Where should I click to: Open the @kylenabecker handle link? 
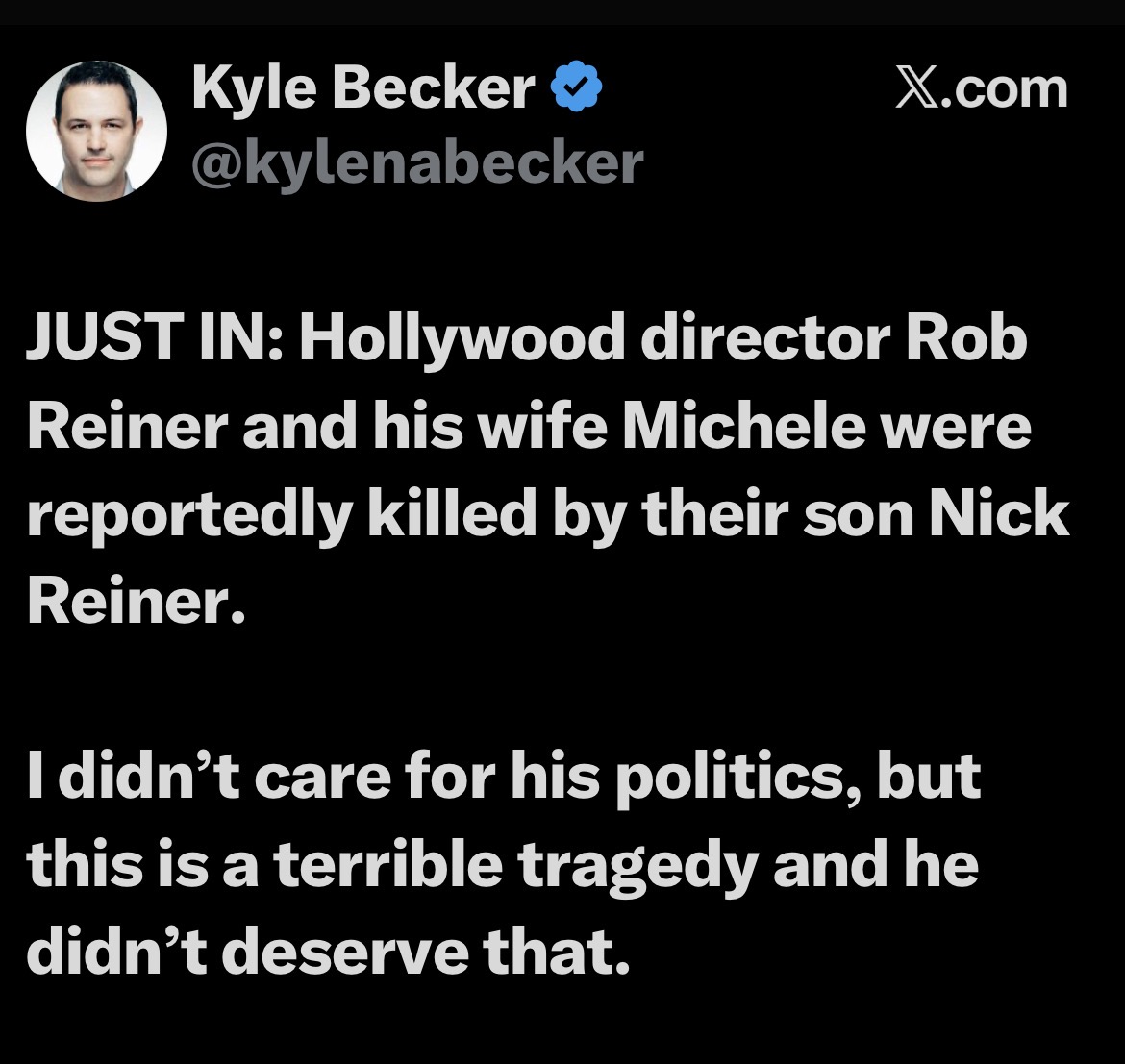pos(417,162)
